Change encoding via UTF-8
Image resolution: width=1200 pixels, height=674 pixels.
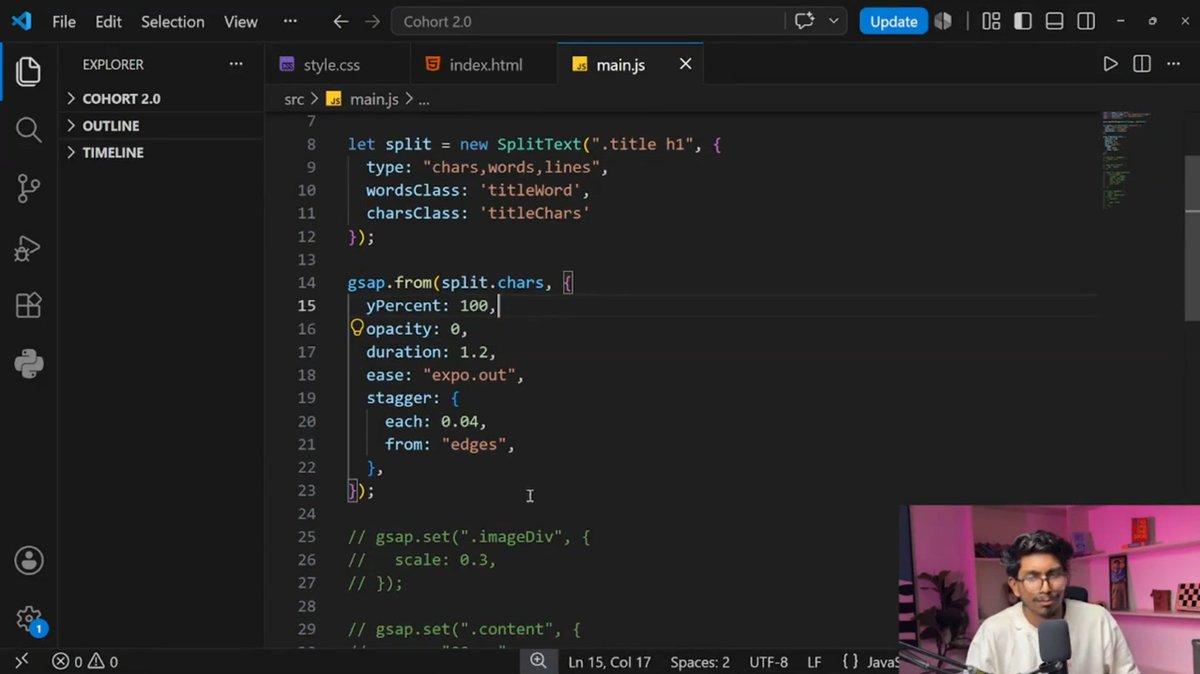pyautogui.click(x=768, y=662)
